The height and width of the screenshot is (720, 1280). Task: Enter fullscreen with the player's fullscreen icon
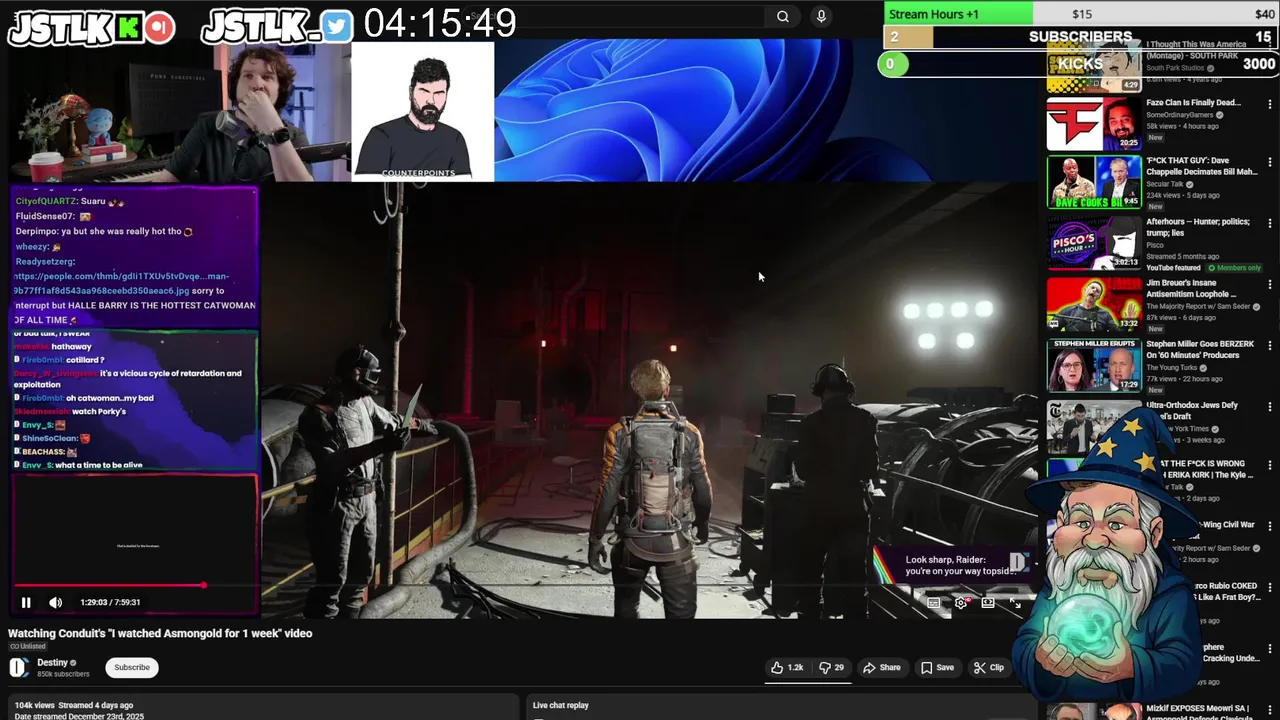1015,603
